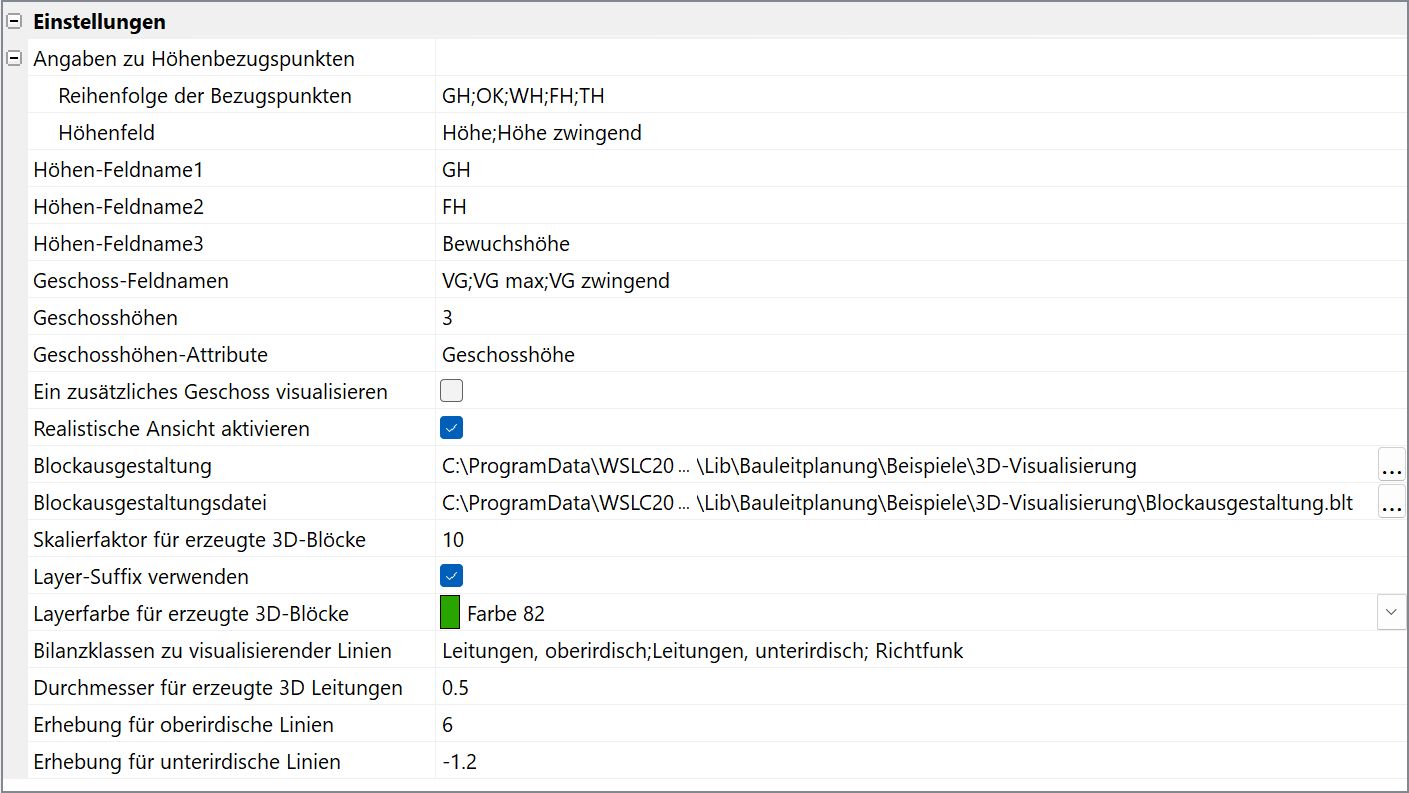Select the Höhenfeld property row

(107, 133)
